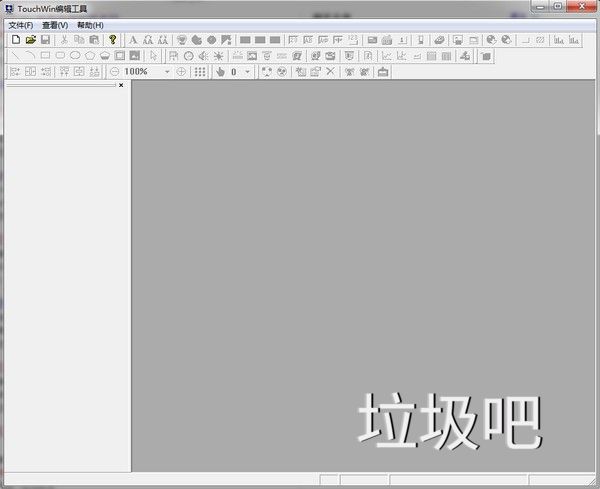Select the Rounded rectangle tool
Screen dimensions: 600x489
[x=60, y=56]
